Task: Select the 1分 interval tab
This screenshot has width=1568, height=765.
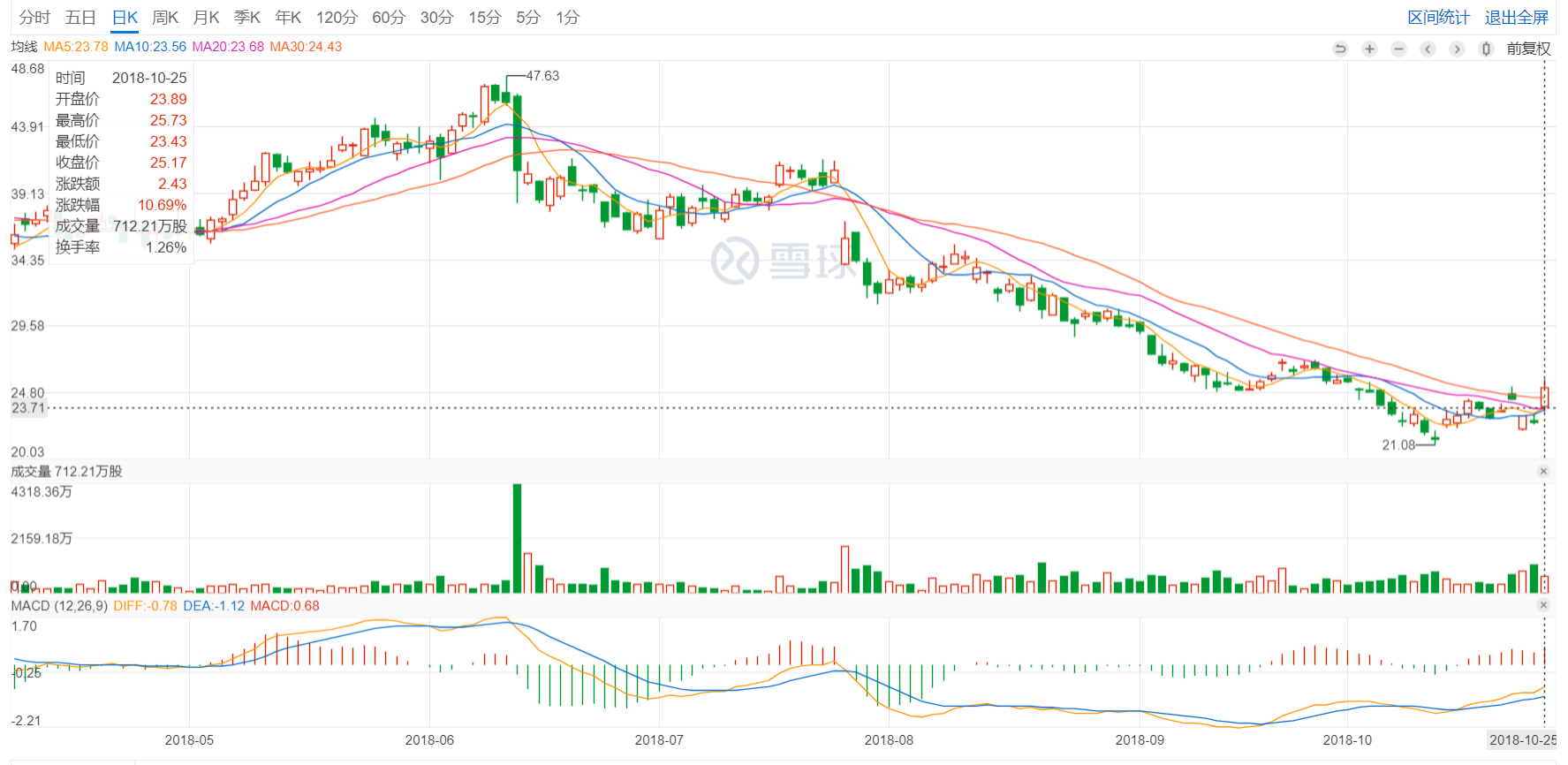Action: click(567, 18)
